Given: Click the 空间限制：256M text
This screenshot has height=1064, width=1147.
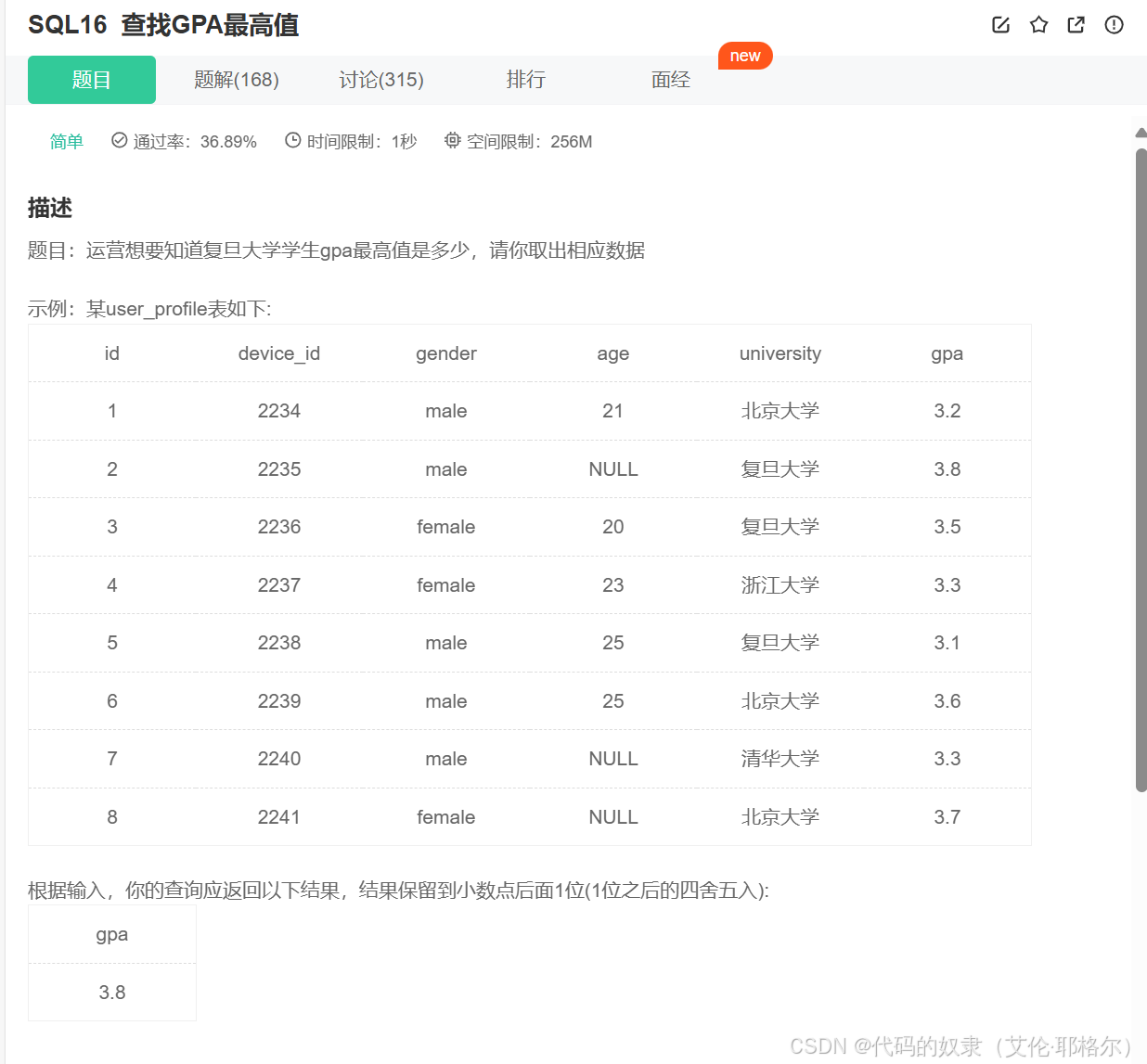Looking at the screenshot, I should (529, 142).
